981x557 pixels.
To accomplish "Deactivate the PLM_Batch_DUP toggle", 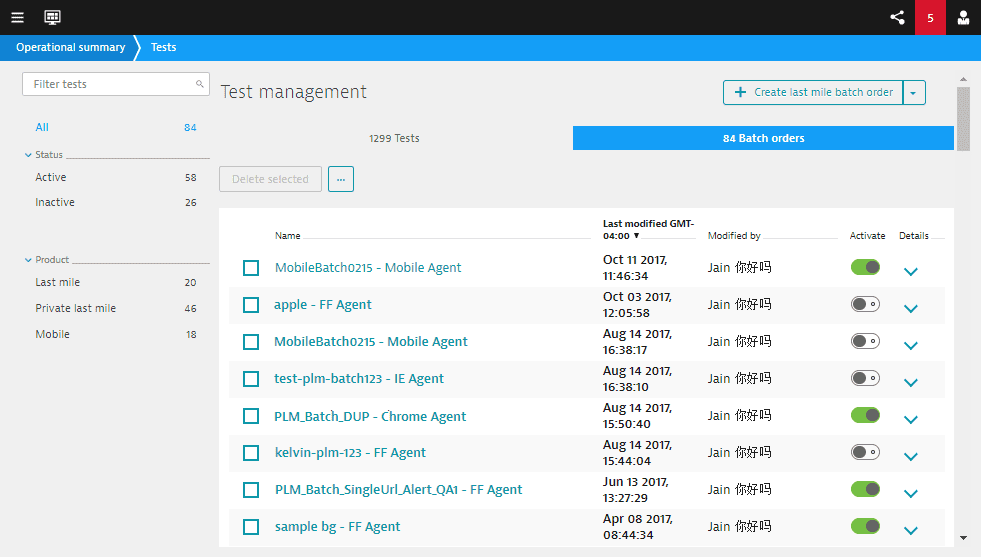I will pos(865,415).
